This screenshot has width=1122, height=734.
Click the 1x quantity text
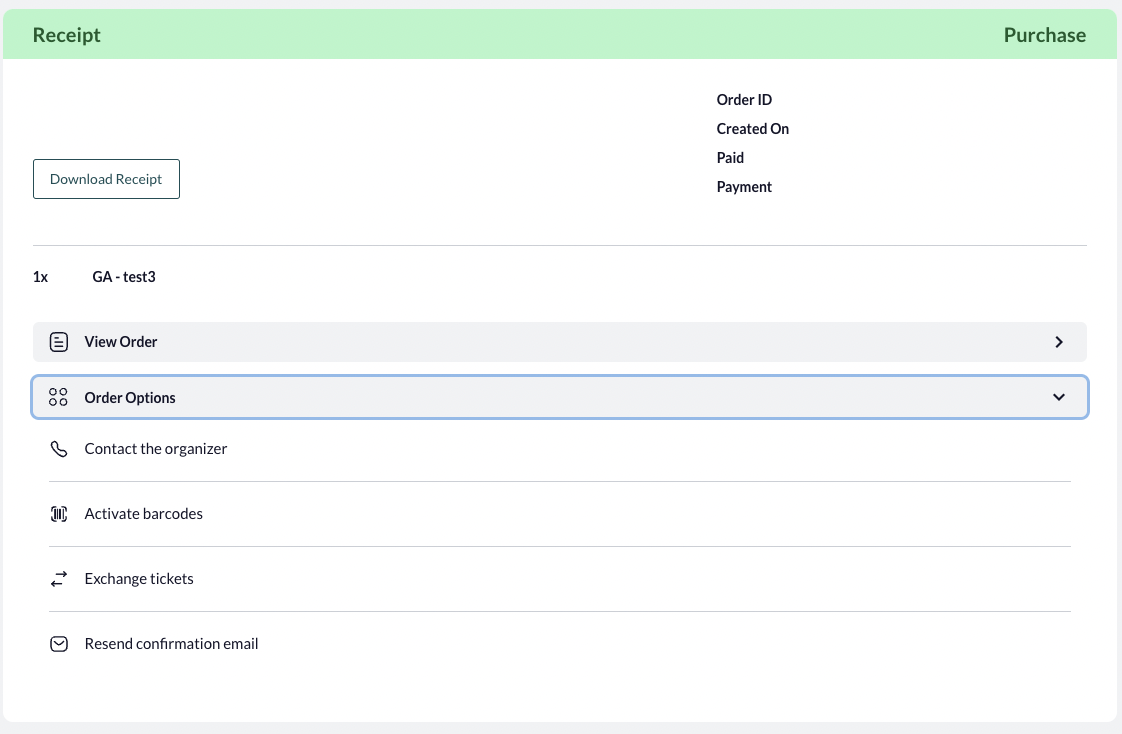click(x=40, y=277)
